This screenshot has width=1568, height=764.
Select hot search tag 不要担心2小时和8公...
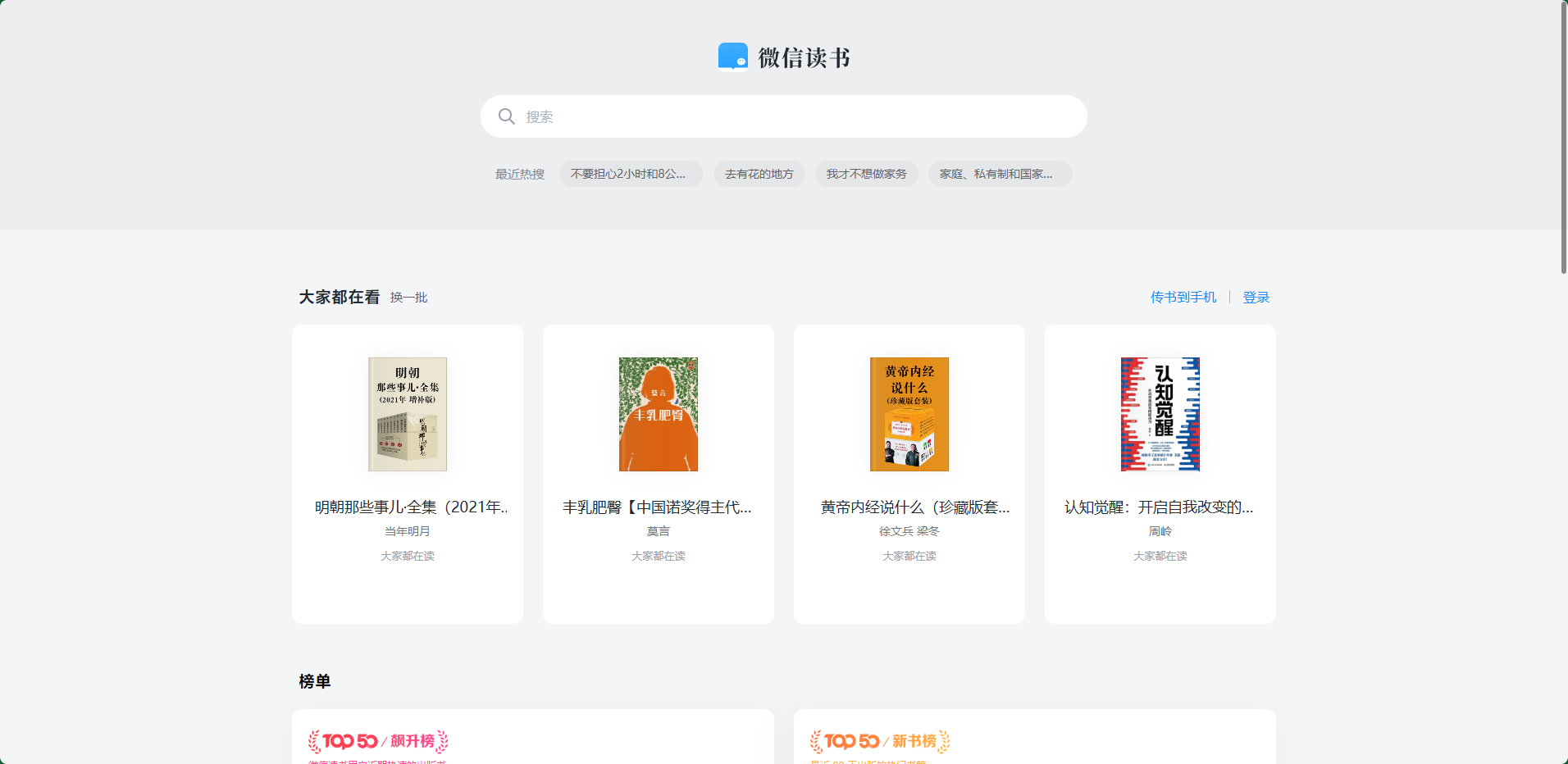point(630,174)
